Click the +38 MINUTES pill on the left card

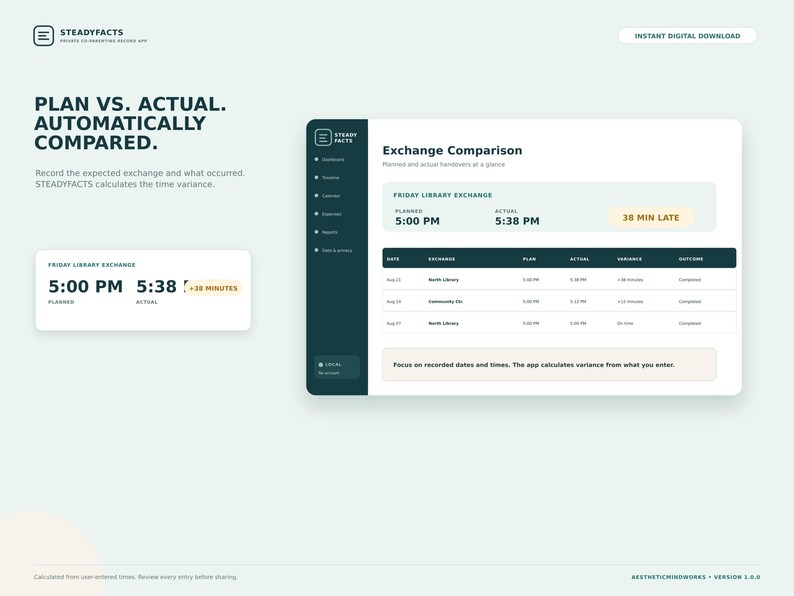[x=213, y=288]
